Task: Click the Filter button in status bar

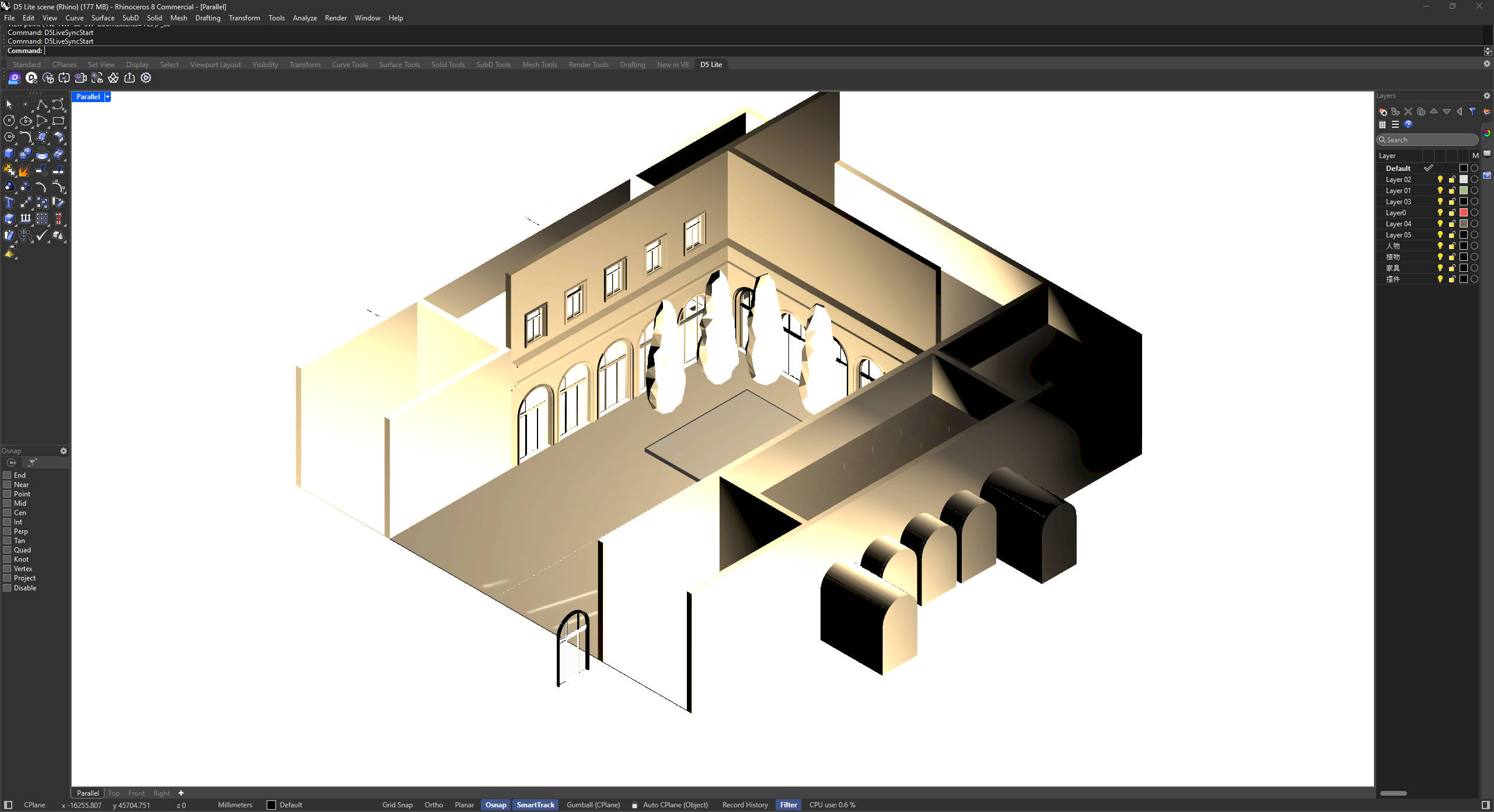Action: pos(788,805)
